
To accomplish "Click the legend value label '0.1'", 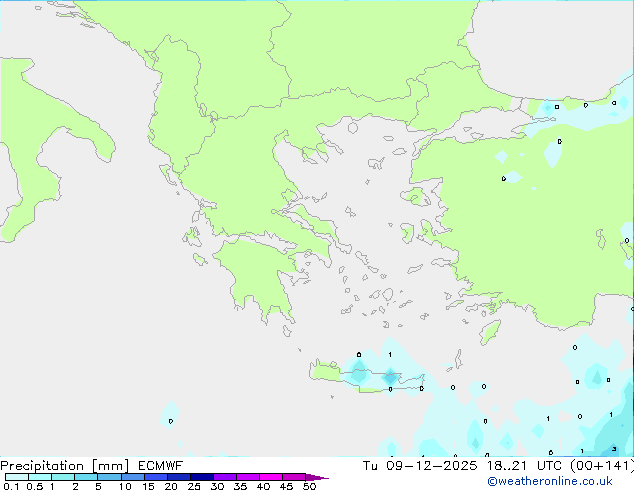I will 11,486.
